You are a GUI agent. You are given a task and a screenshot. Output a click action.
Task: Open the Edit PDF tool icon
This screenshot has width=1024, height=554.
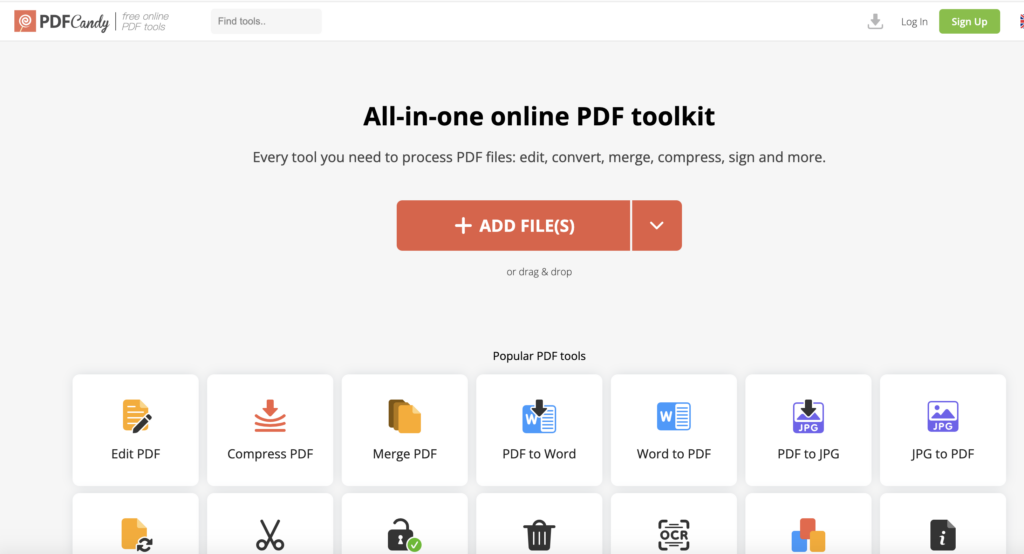click(136, 416)
